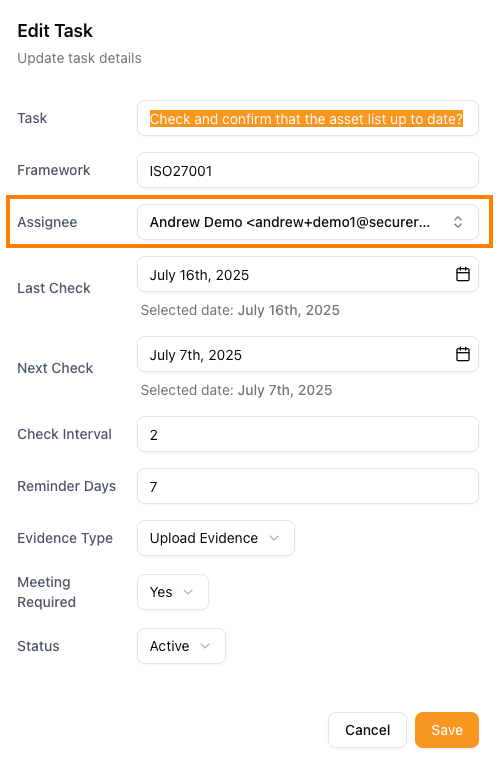Viewport: 500px width, 774px height.
Task: Select the Check Interval input field
Action: point(308,434)
